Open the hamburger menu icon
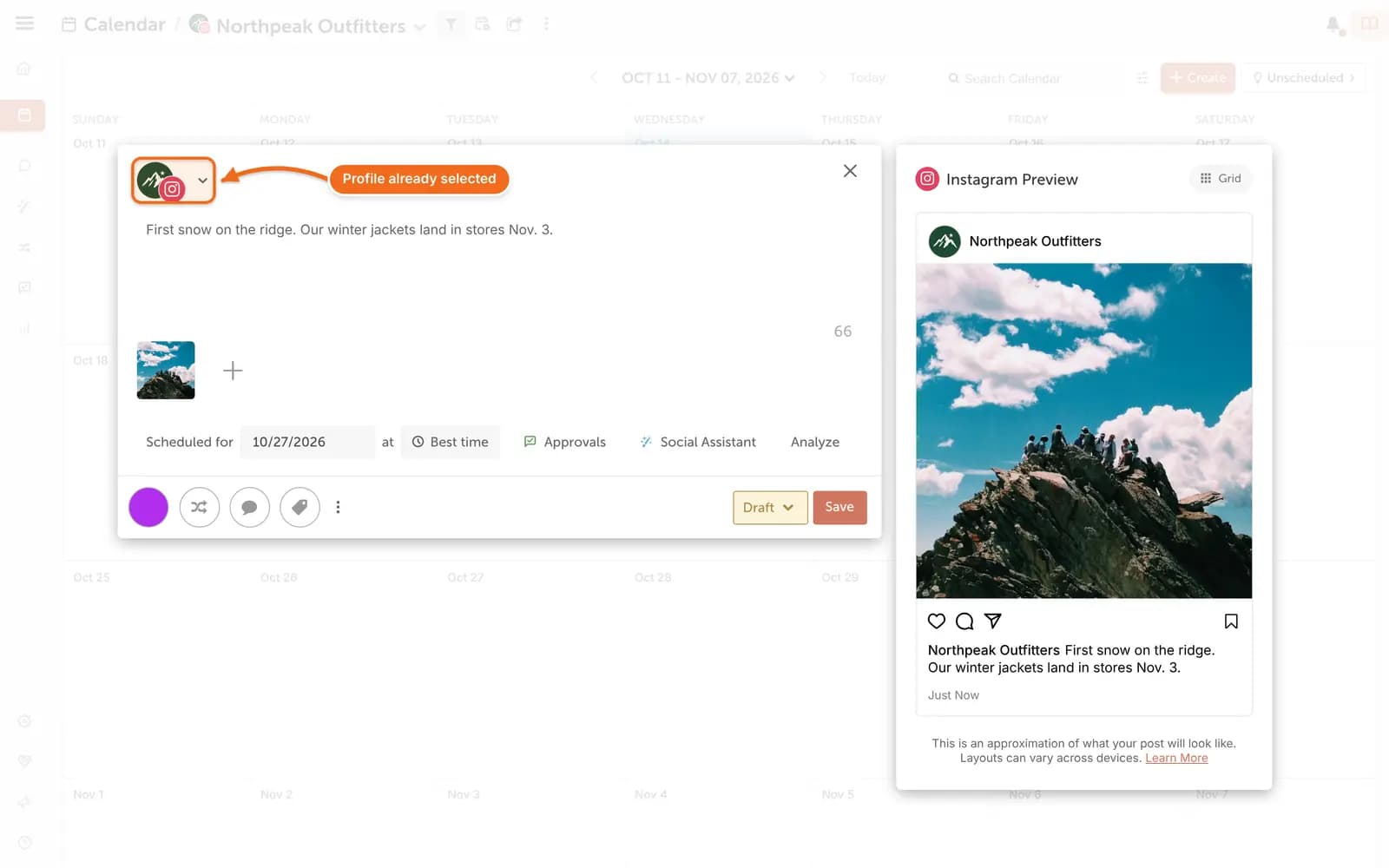The image size is (1389, 868). click(x=24, y=23)
